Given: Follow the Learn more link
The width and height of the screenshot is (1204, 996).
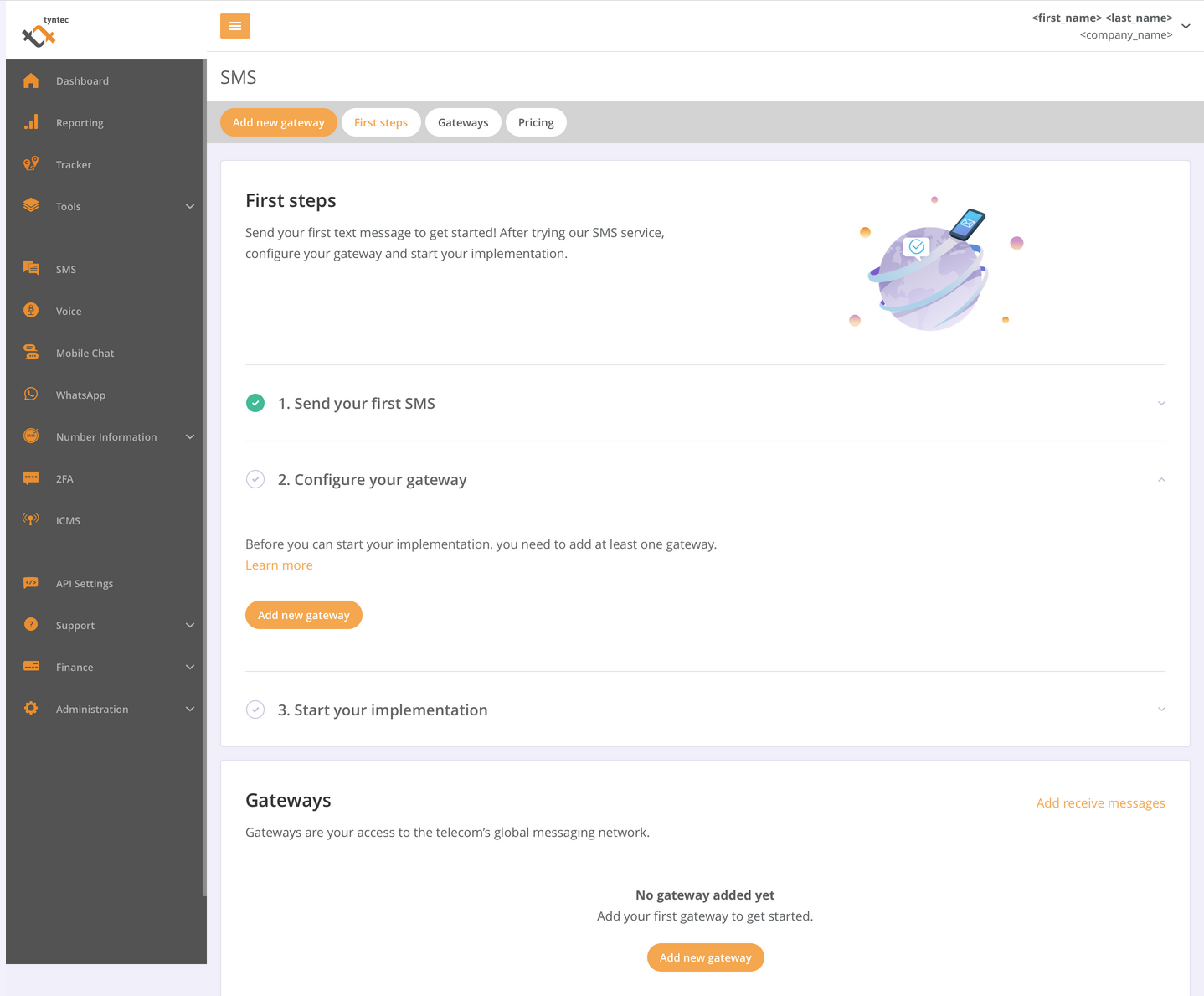Looking at the screenshot, I should (x=279, y=565).
